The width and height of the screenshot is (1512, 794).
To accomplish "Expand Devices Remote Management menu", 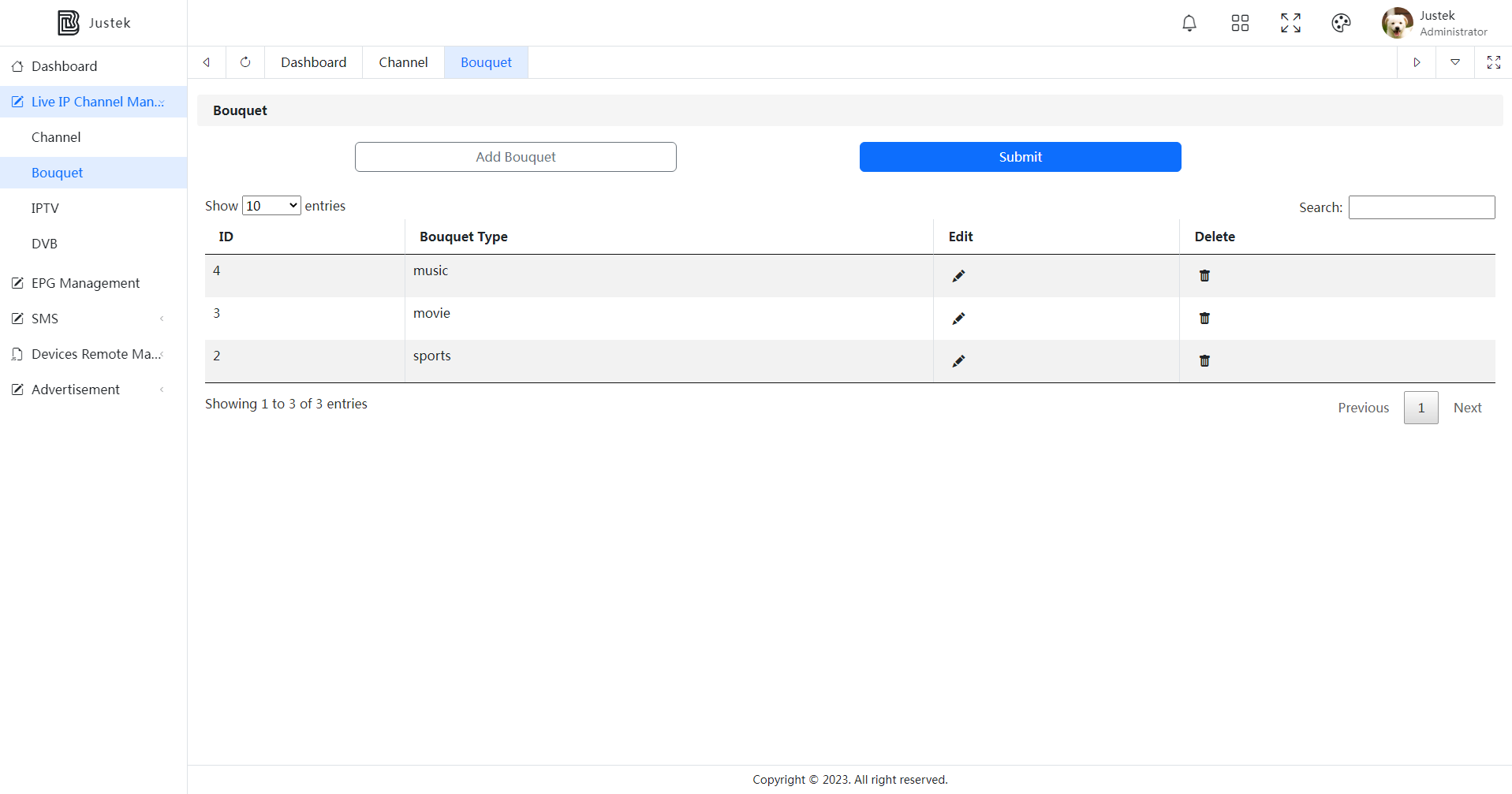I will (x=93, y=354).
